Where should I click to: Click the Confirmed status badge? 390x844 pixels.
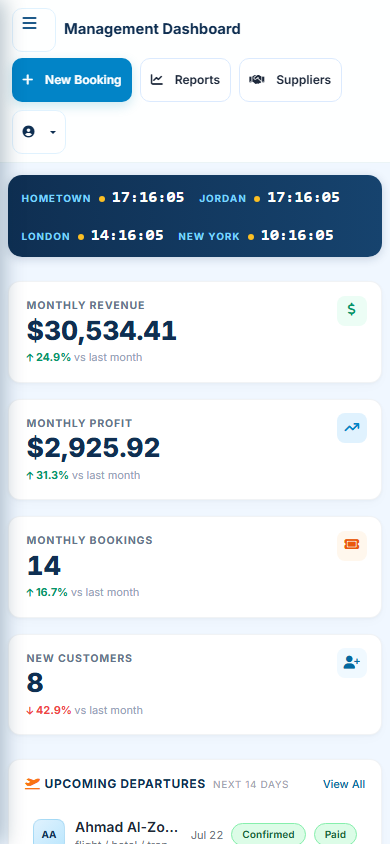click(x=268, y=834)
